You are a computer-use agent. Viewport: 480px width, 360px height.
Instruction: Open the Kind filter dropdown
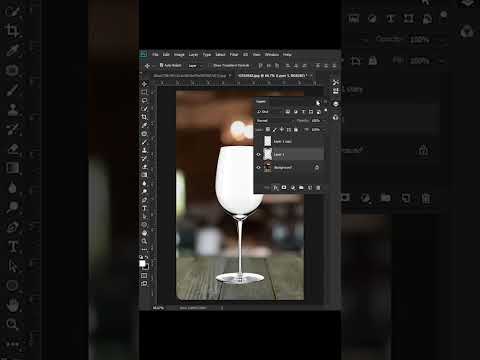click(x=270, y=112)
